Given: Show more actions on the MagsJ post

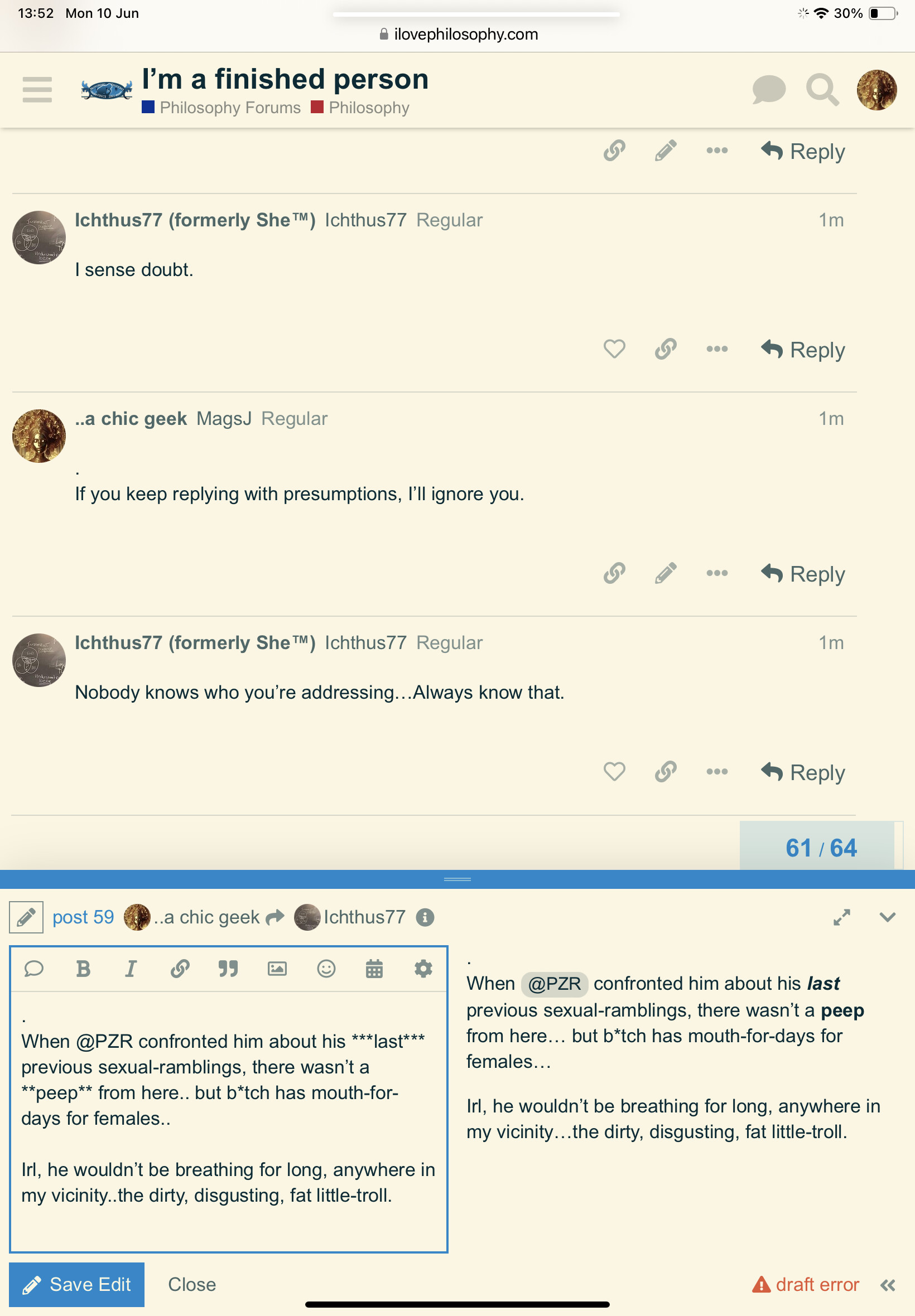Looking at the screenshot, I should (x=717, y=573).
